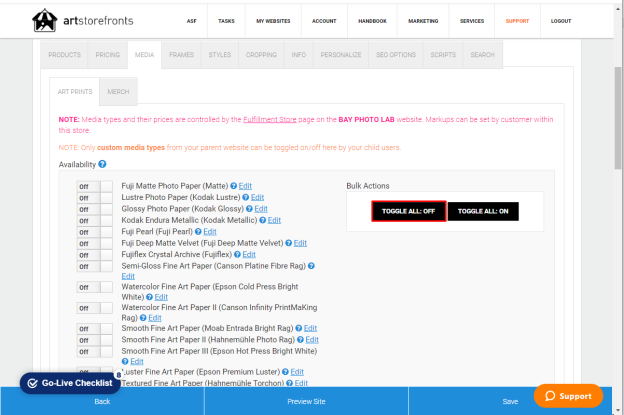Select the Merch sub-tab
Viewport: 624px width, 415px height.
coord(118,92)
